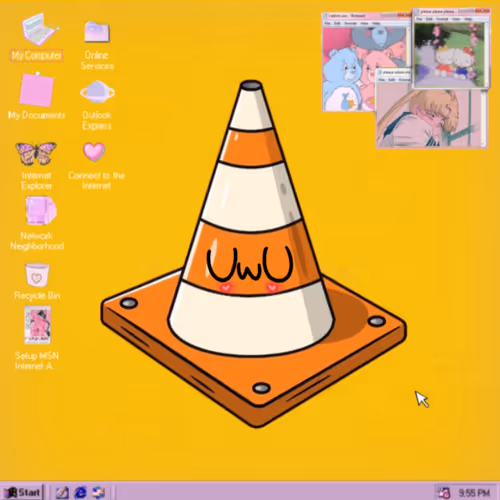Open Edit menu in Care Bears window
500x500 pixels.
(337, 23)
